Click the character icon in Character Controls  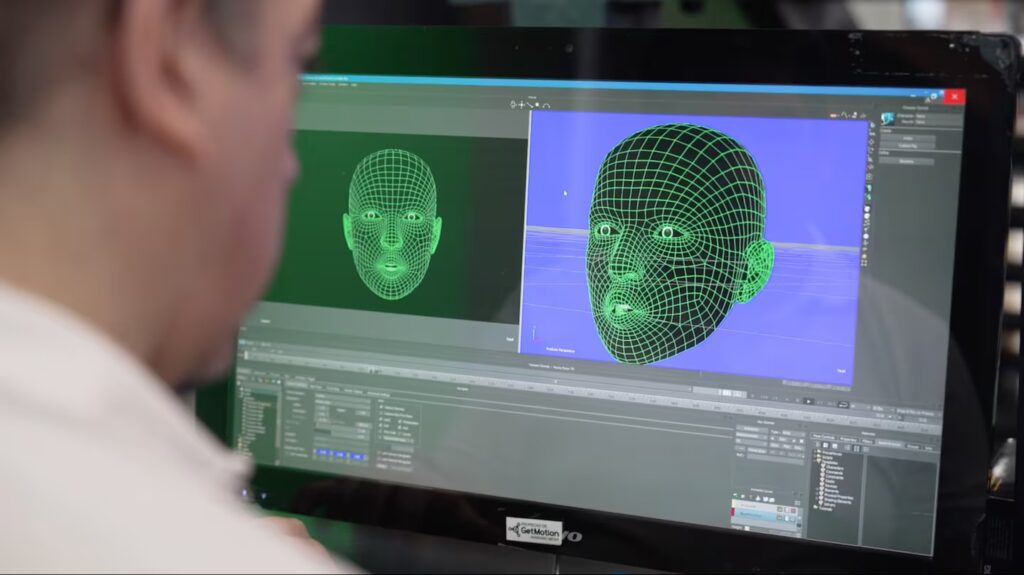click(887, 118)
